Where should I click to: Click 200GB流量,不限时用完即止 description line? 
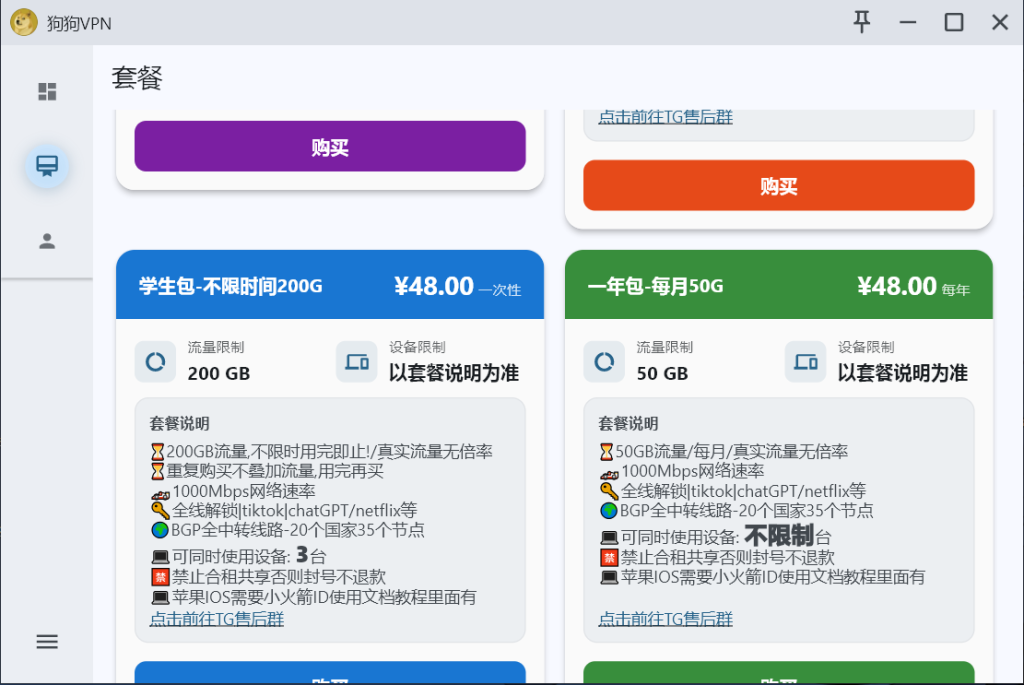tap(321, 451)
